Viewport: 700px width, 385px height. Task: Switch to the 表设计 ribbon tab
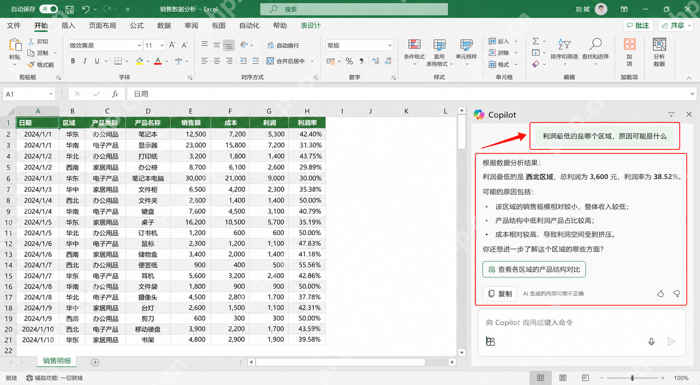coord(310,25)
